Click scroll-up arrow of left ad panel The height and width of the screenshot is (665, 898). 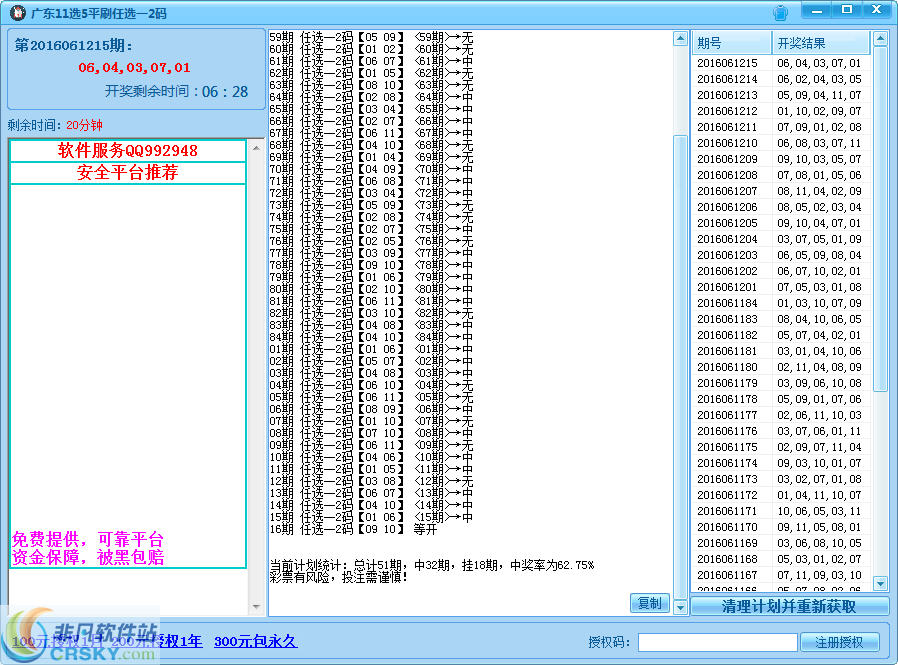256,148
